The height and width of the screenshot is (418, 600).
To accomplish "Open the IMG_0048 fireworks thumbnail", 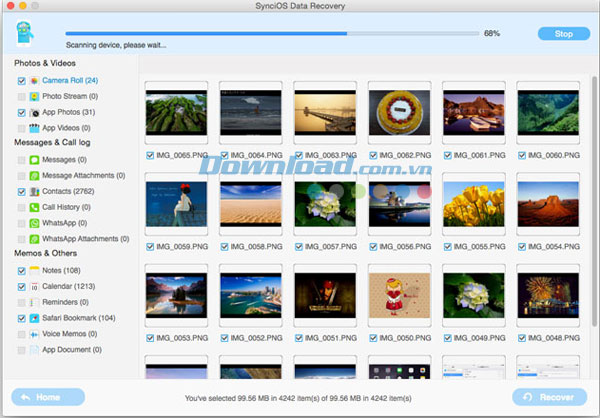I will (x=548, y=296).
